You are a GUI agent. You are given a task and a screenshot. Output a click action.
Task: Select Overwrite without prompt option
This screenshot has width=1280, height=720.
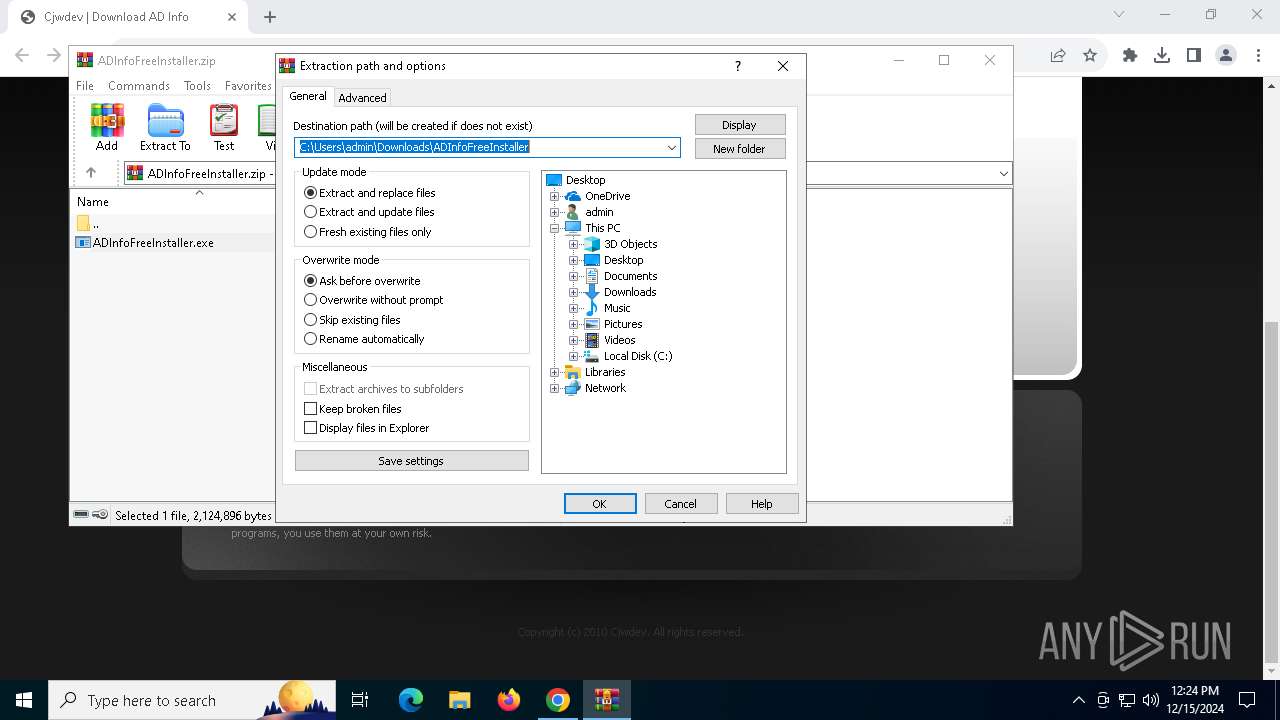click(x=374, y=300)
